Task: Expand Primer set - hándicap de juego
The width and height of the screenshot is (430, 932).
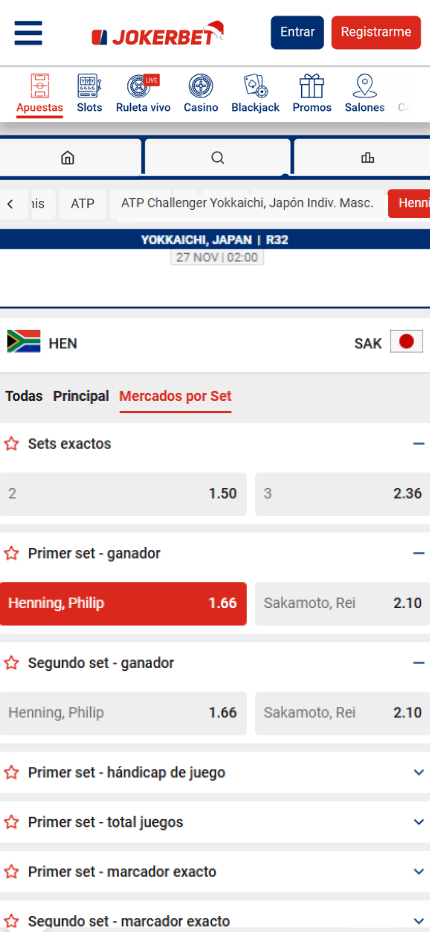Action: 215,773
